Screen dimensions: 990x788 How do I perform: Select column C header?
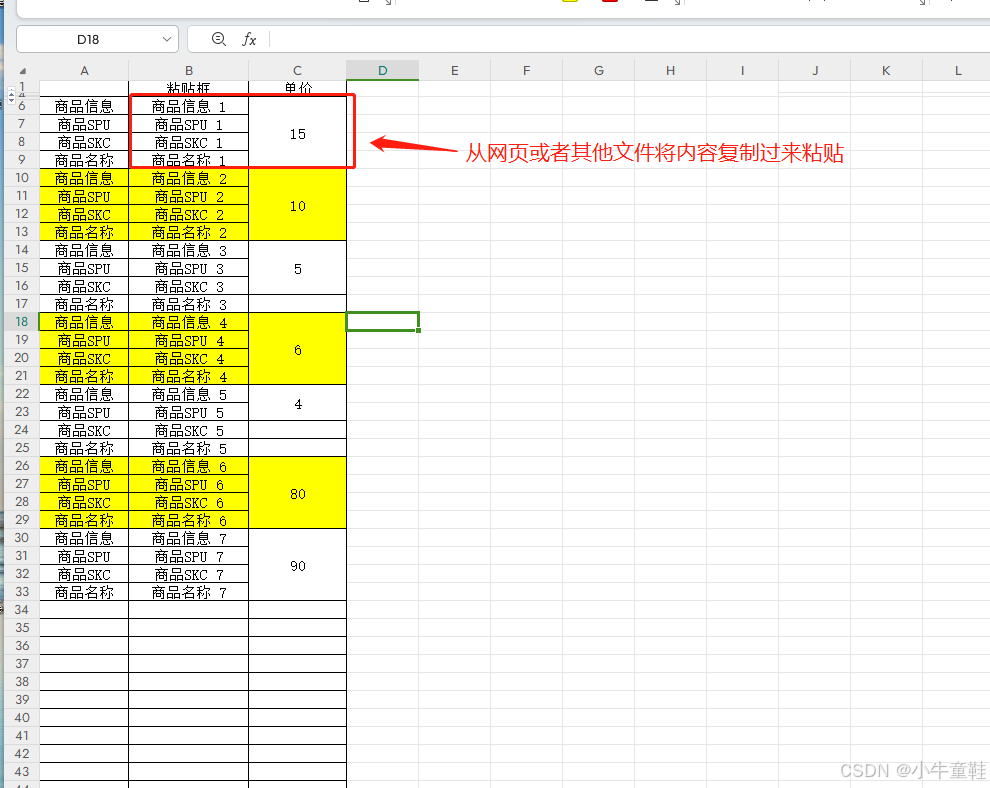coord(297,71)
